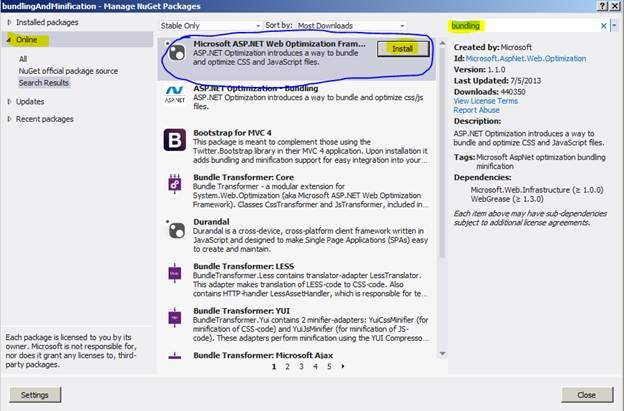Select the Bootstrap for MVC 4 title

pyautogui.click(x=232, y=133)
